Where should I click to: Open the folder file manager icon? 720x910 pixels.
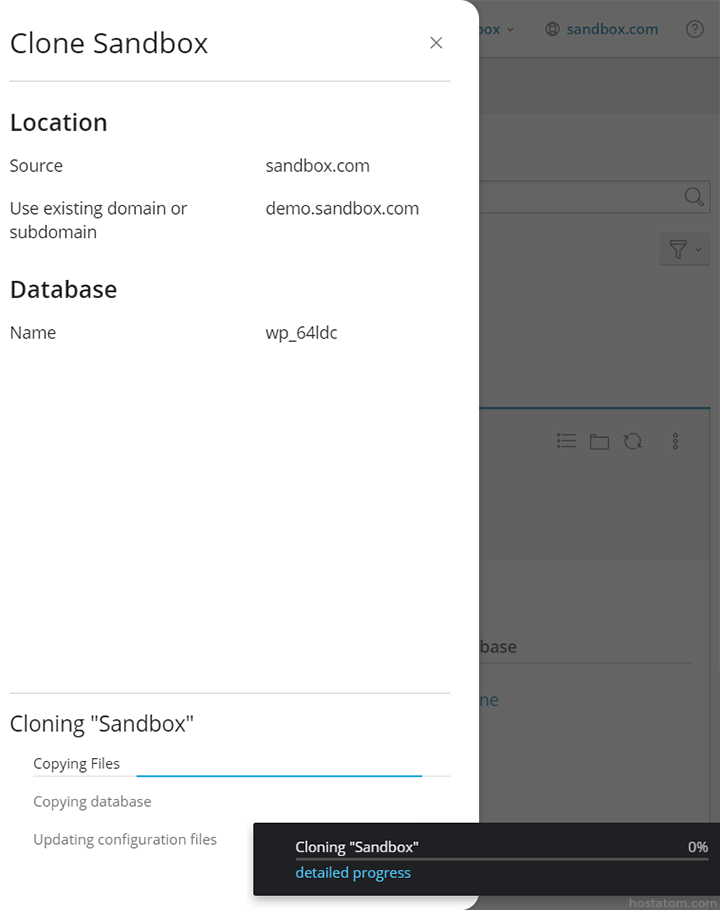(599, 441)
